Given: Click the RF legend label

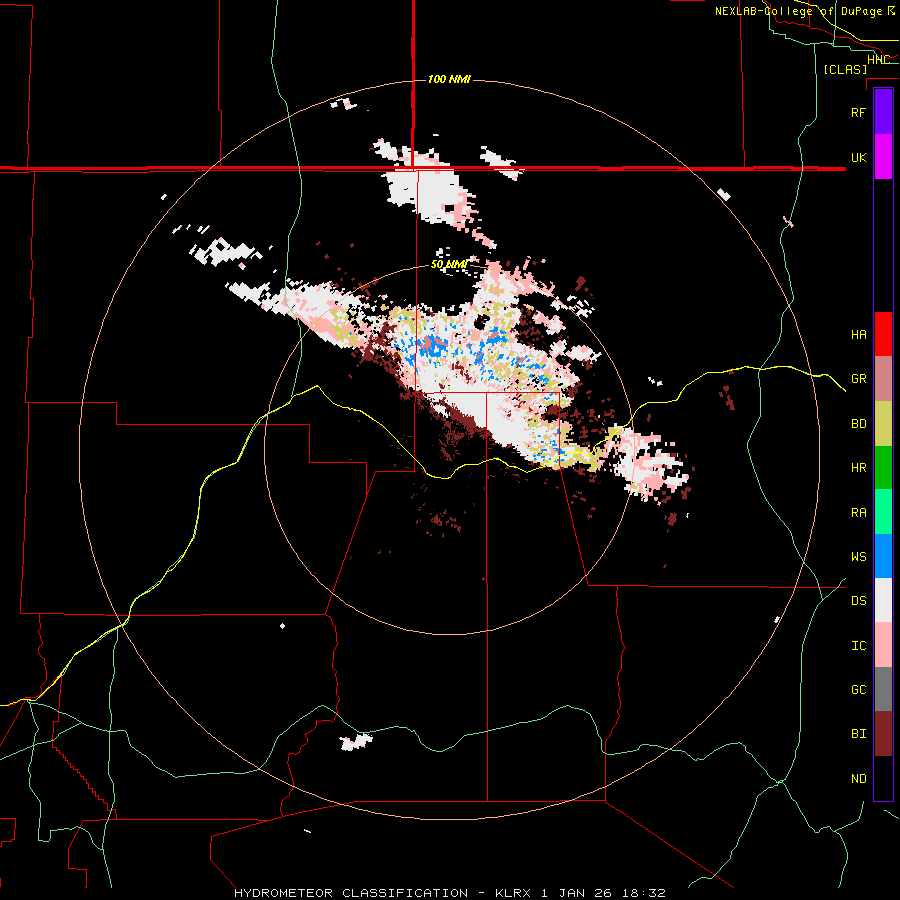Looking at the screenshot, I should (x=858, y=112).
